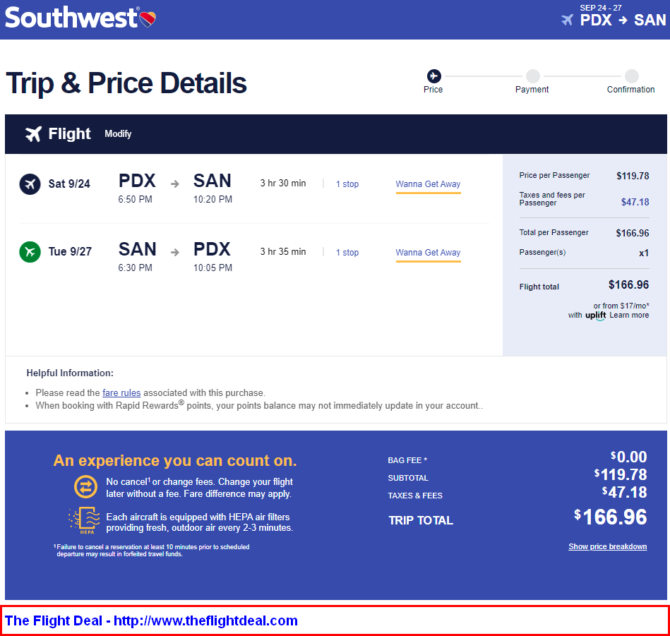Open the fare rules link
Viewport: 670px width, 636px height.
[120, 393]
